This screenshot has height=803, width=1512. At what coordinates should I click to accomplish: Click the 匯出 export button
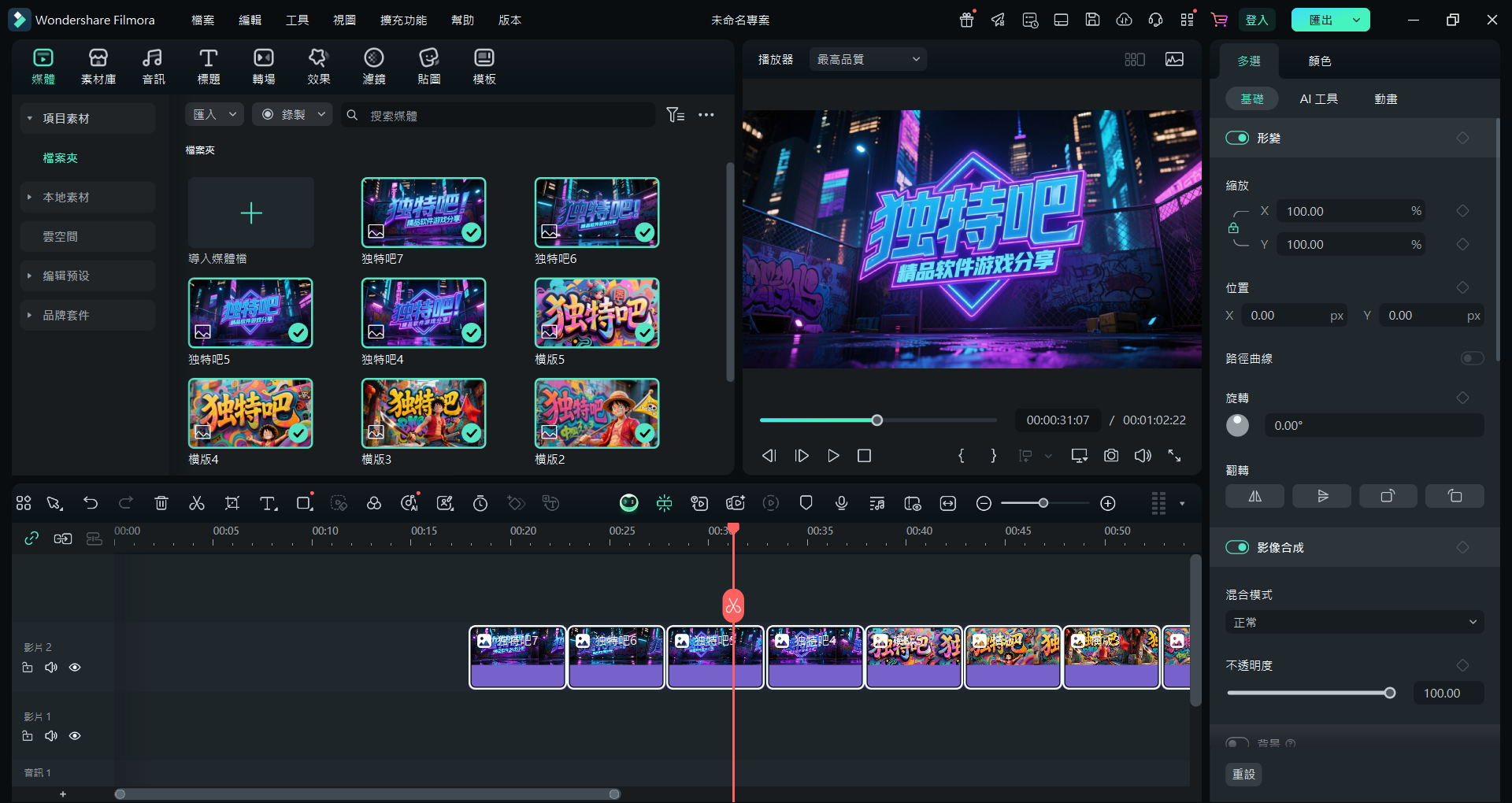click(x=1321, y=20)
